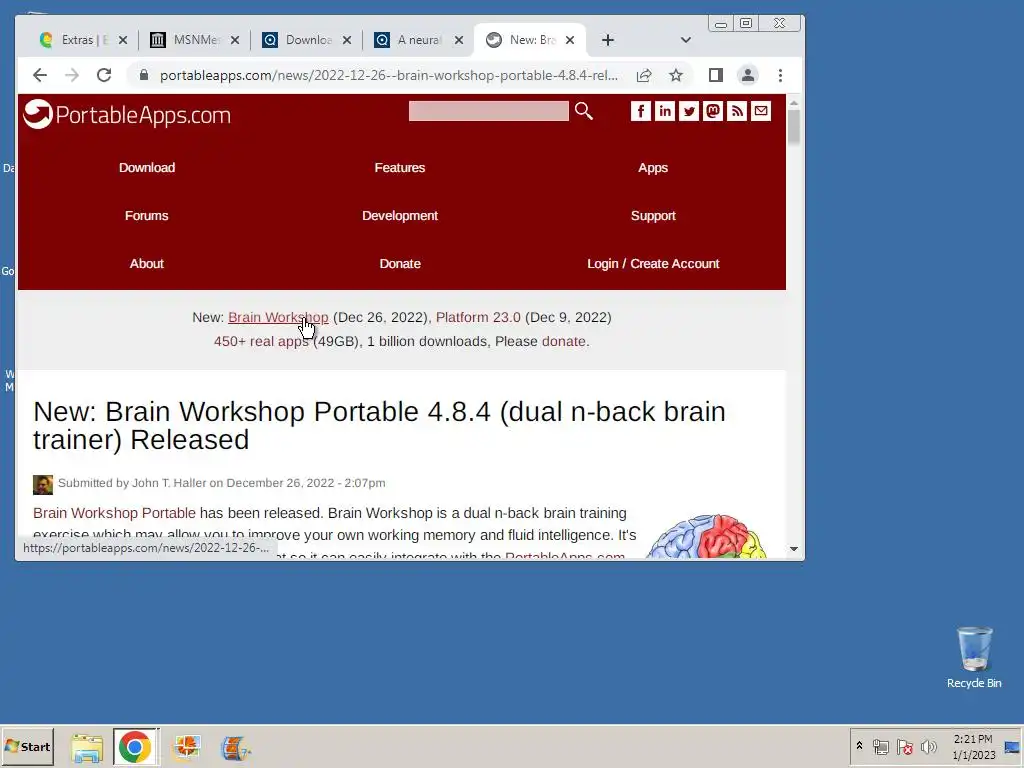
Task: Go back with browser back arrow
Action: tap(40, 75)
